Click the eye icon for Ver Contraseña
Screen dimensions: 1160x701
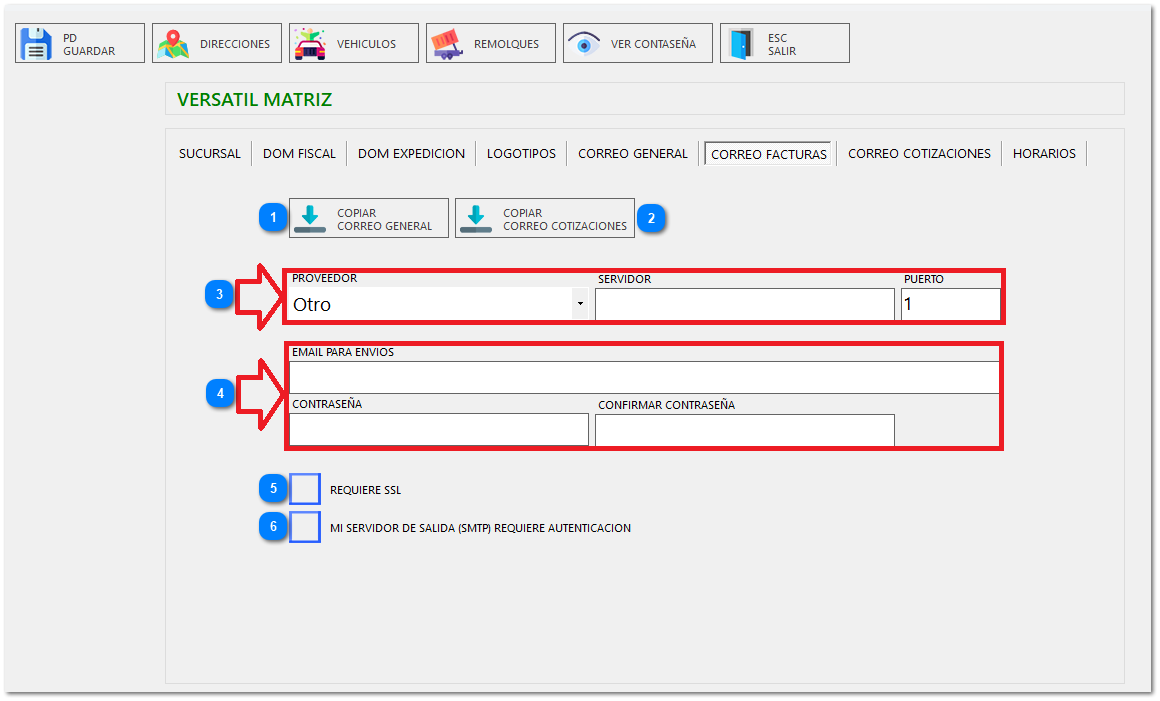[x=584, y=44]
